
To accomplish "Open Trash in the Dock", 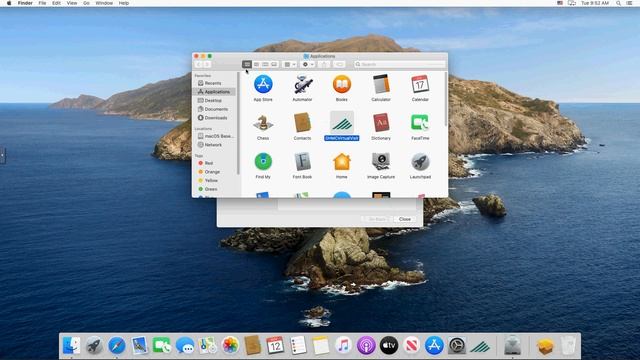I will 568,346.
